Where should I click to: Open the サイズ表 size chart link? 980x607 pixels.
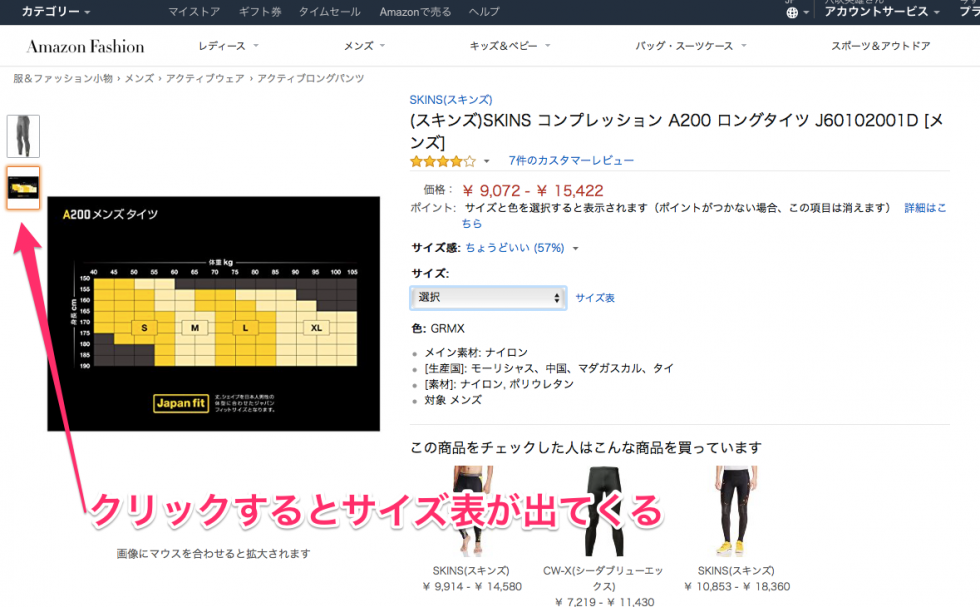pyautogui.click(x=594, y=298)
